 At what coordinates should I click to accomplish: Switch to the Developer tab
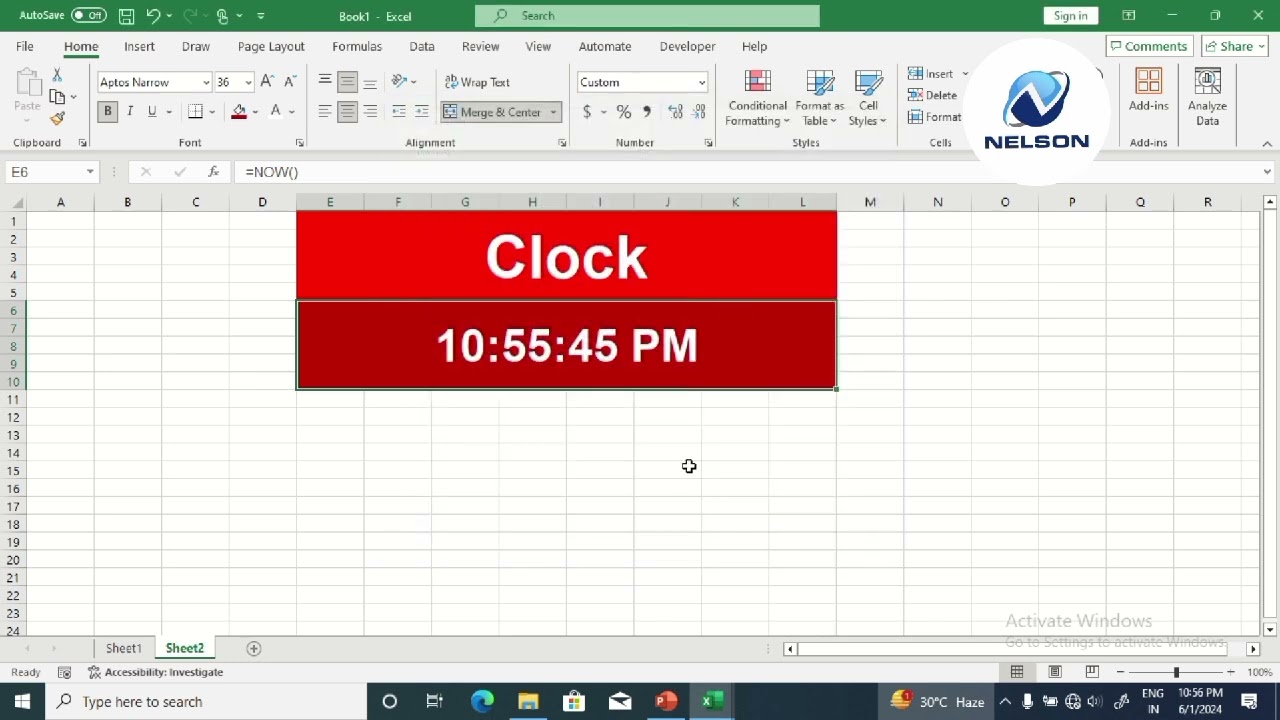(x=687, y=46)
